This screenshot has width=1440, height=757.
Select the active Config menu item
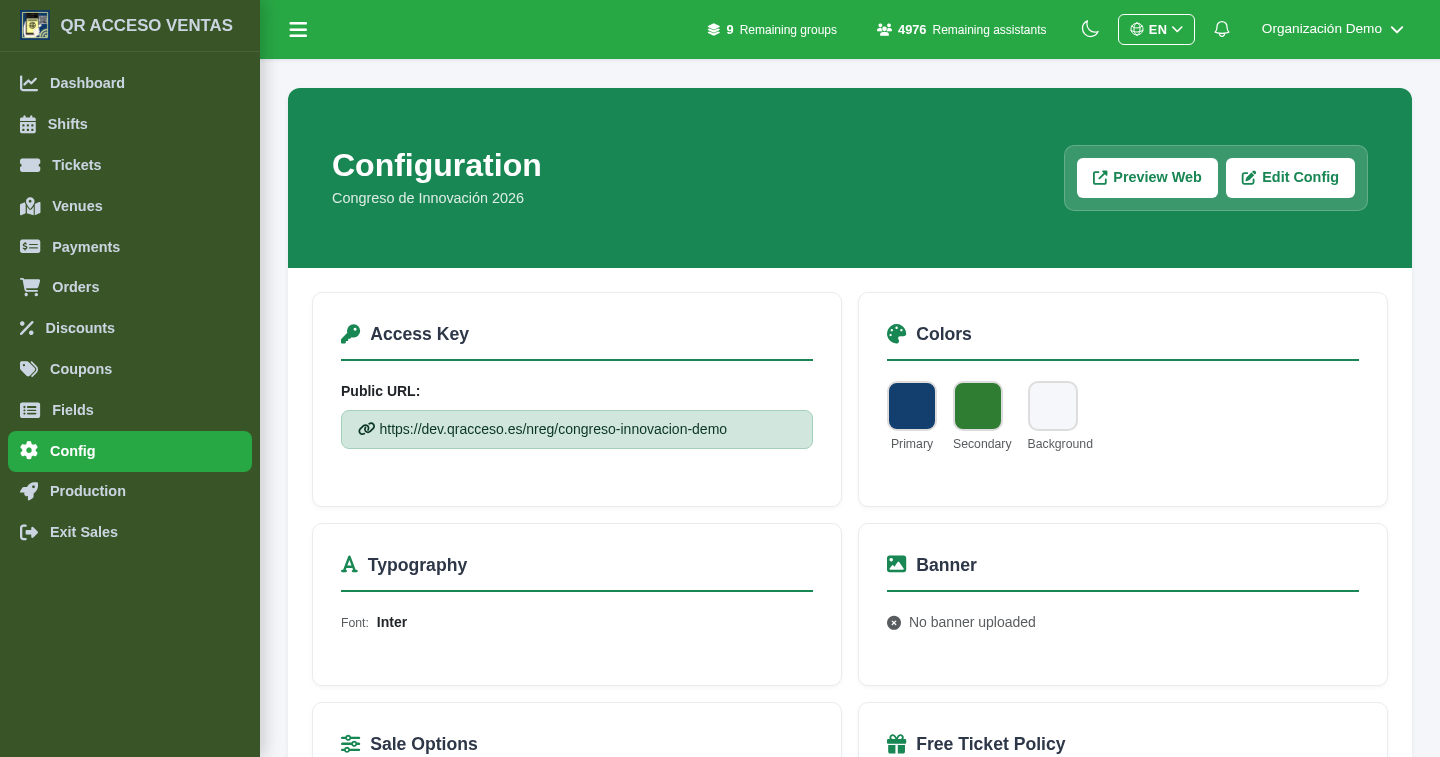(x=130, y=451)
